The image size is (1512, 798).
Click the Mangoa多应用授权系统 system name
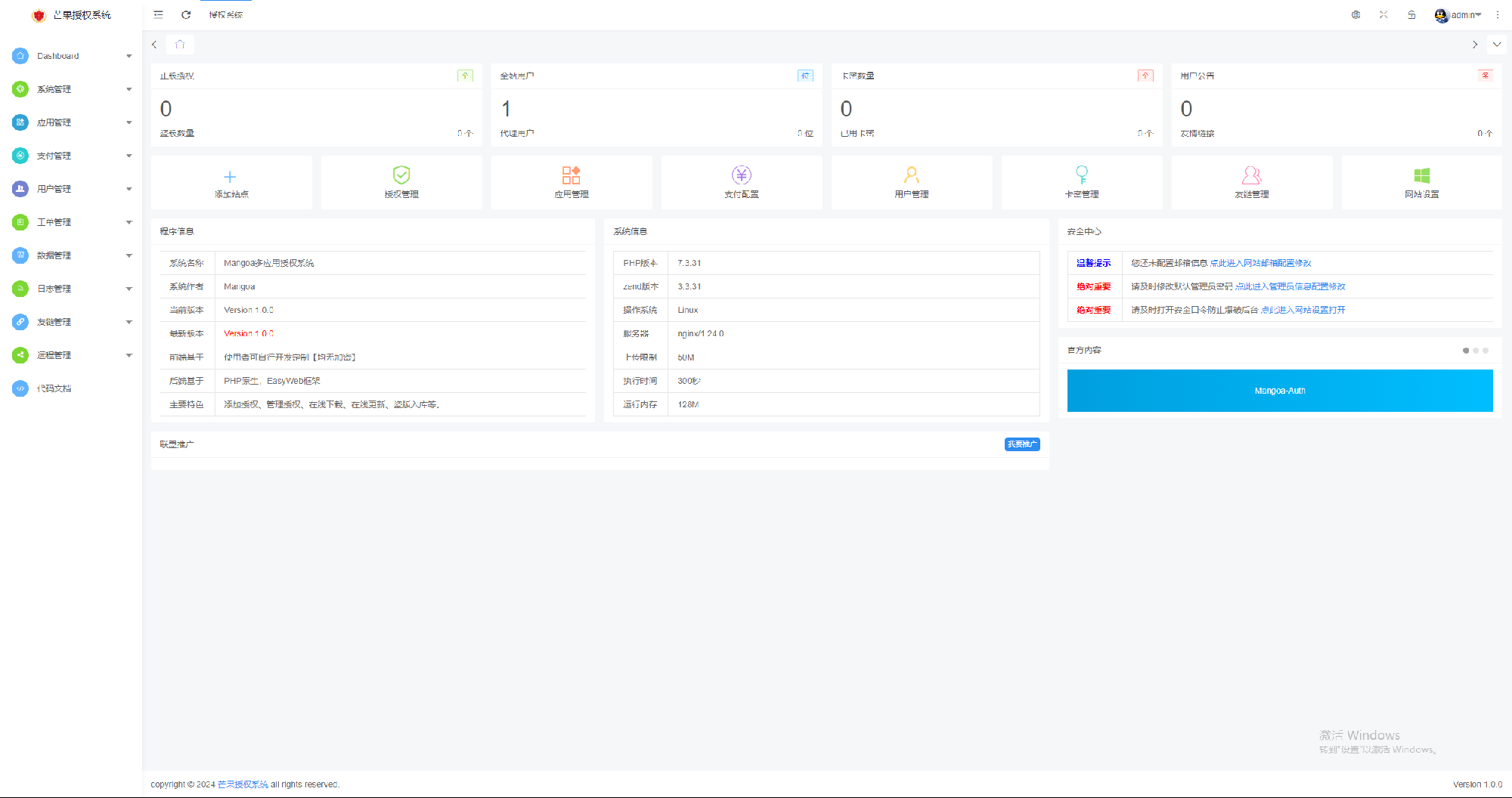point(268,263)
